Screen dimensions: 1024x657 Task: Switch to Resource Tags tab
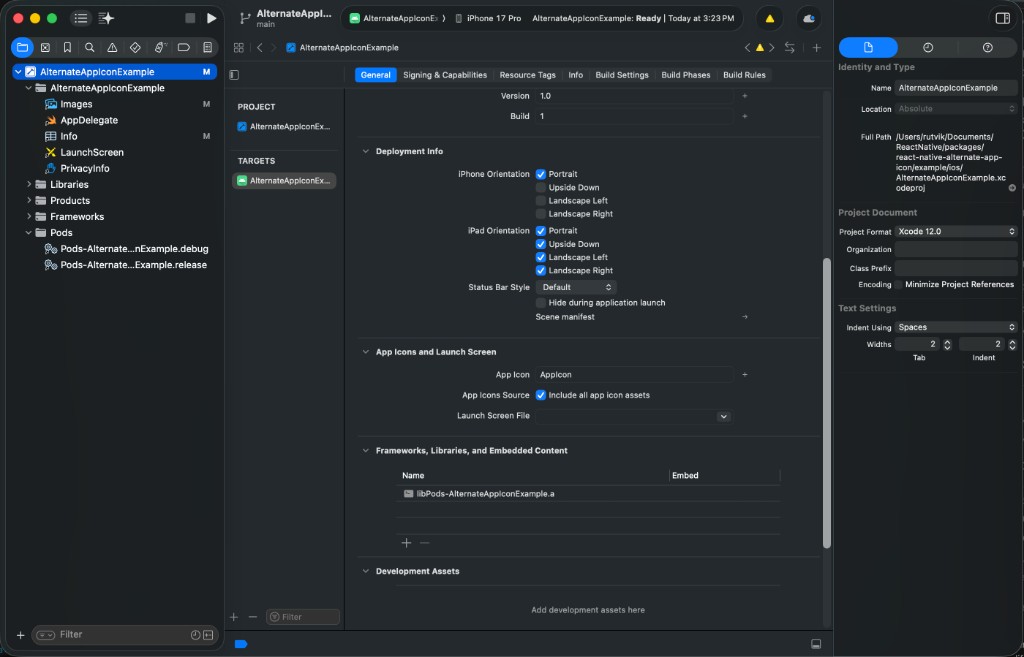click(528, 75)
